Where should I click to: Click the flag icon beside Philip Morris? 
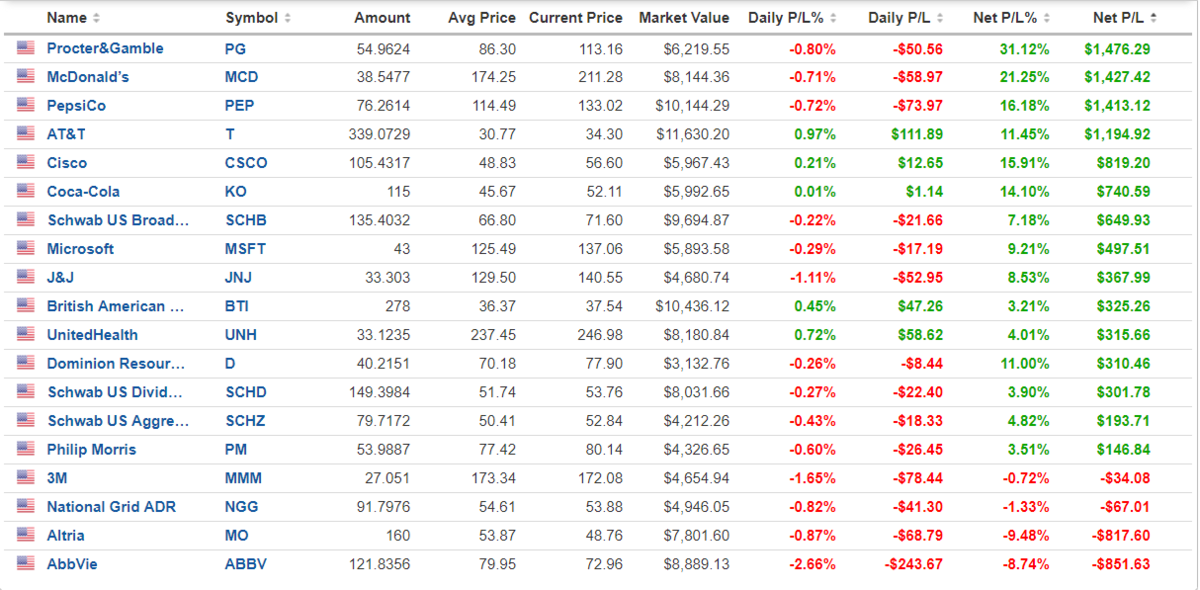point(25,449)
